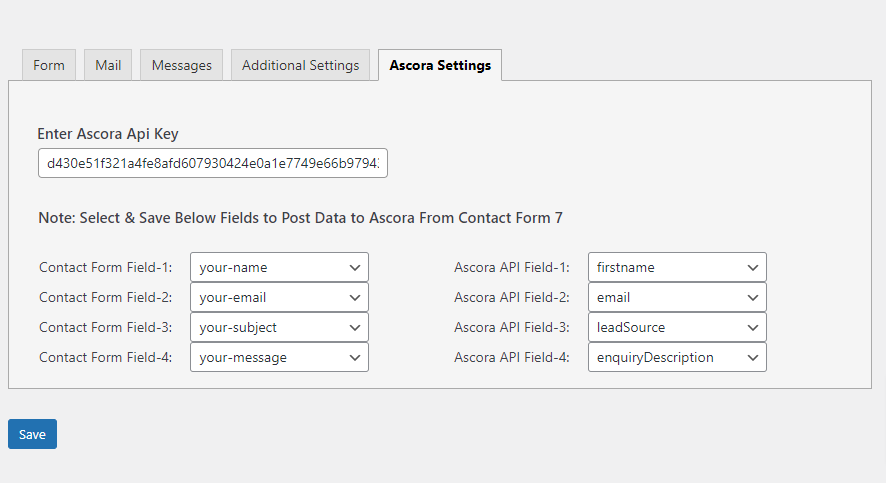Click into the Ascora Api Key field
The width and height of the screenshot is (886, 483).
click(x=212, y=163)
